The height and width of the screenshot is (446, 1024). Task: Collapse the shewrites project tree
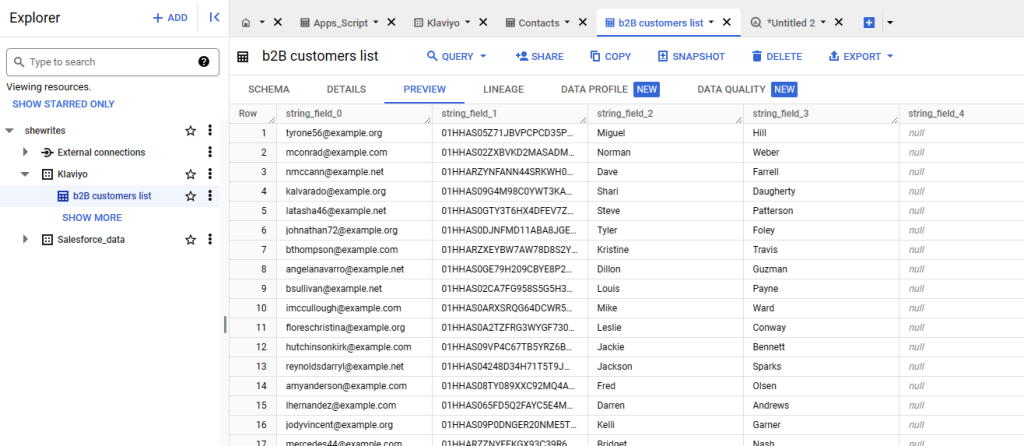click(10, 131)
